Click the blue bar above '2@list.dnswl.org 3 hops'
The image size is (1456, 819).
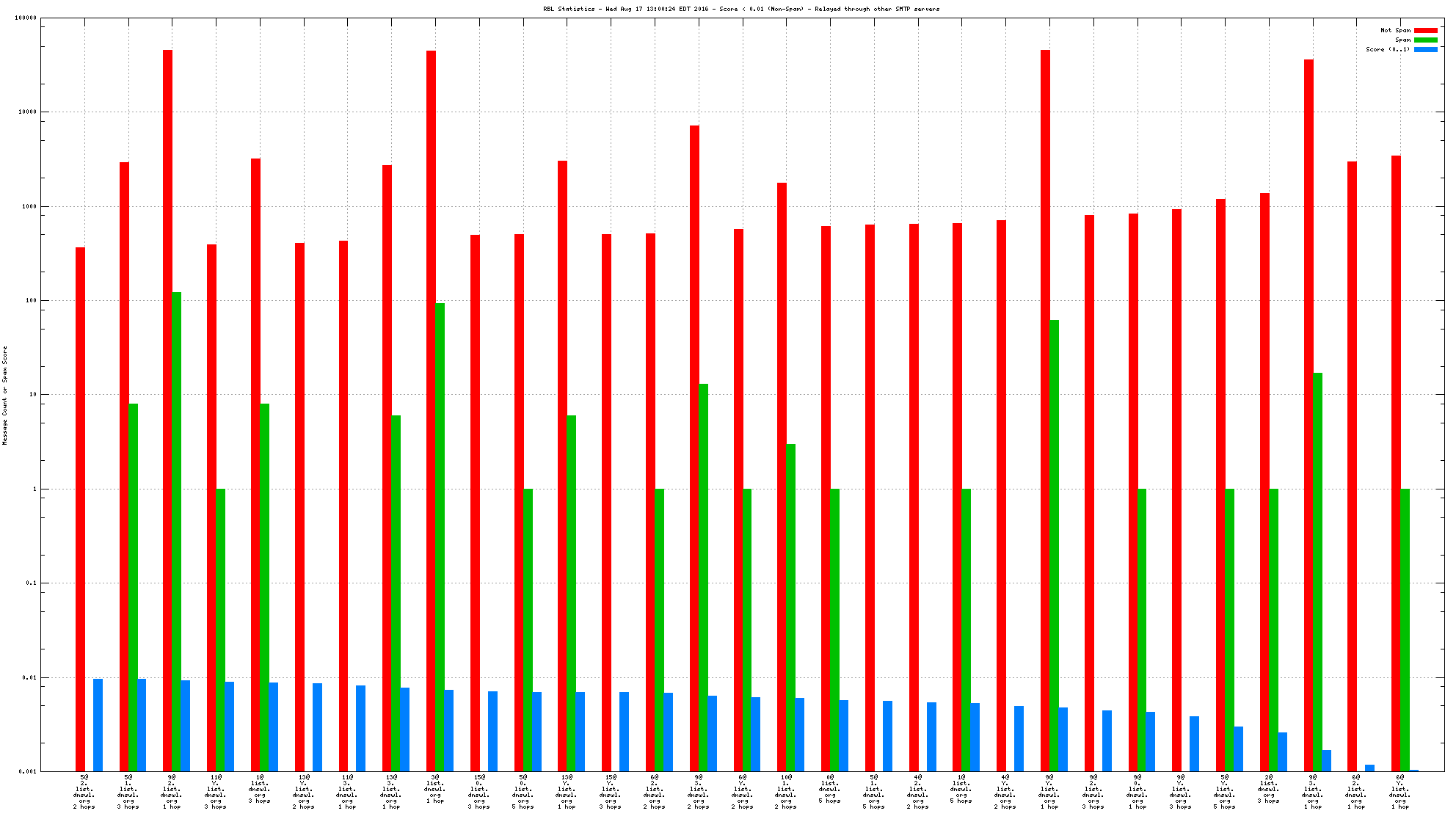click(1282, 751)
